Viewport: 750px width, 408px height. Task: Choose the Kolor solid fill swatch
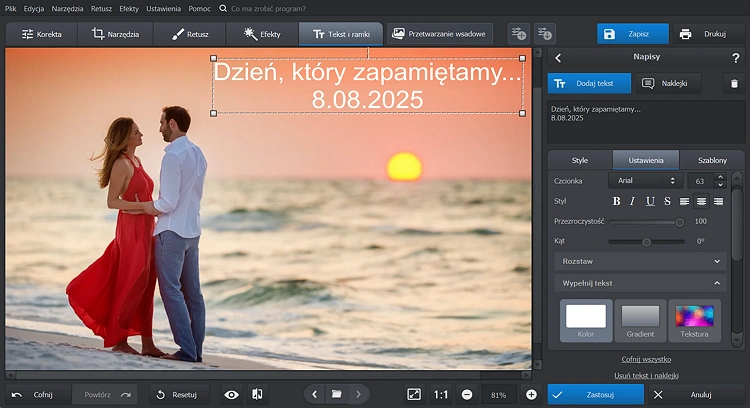(586, 320)
